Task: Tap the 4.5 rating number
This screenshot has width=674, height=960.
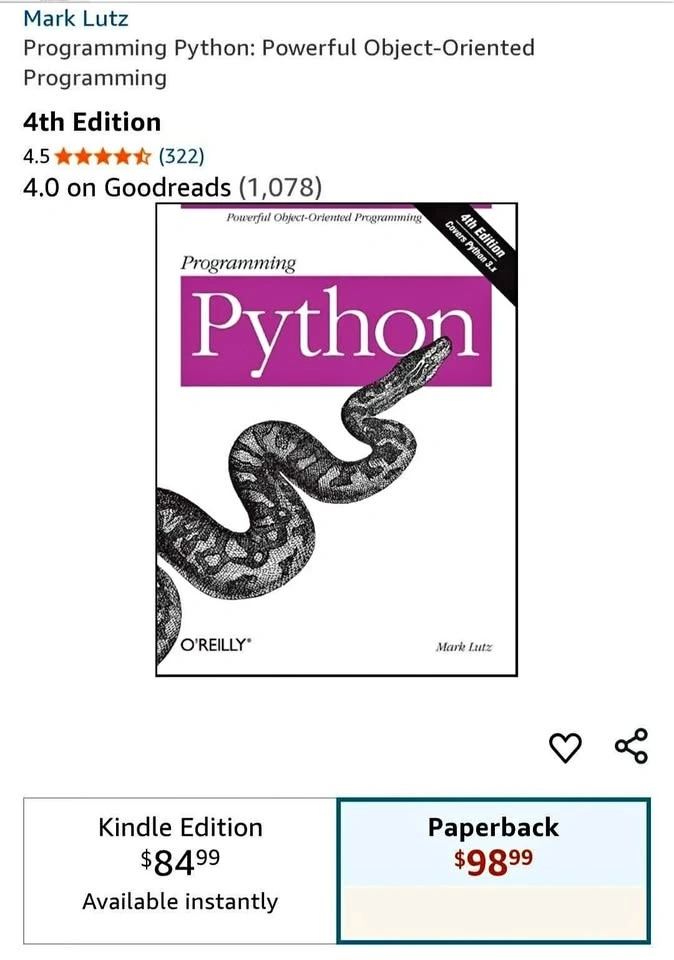Action: coord(36,157)
